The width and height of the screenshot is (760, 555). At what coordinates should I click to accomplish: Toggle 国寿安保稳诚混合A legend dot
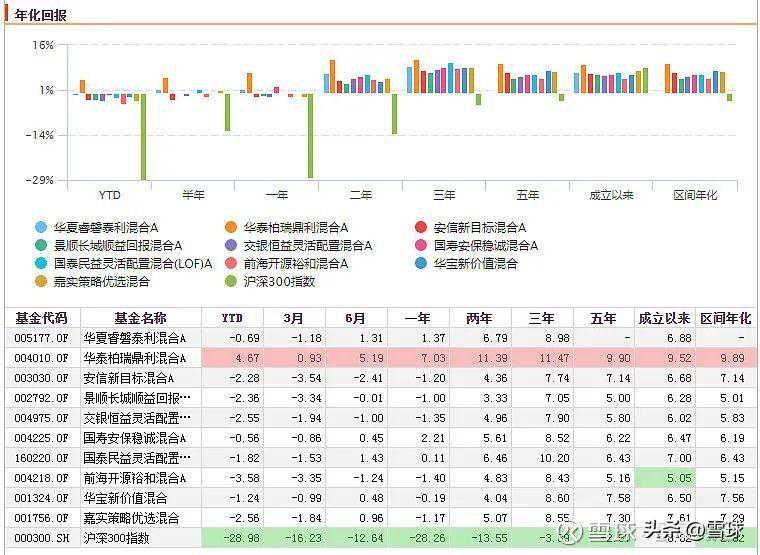(x=421, y=245)
